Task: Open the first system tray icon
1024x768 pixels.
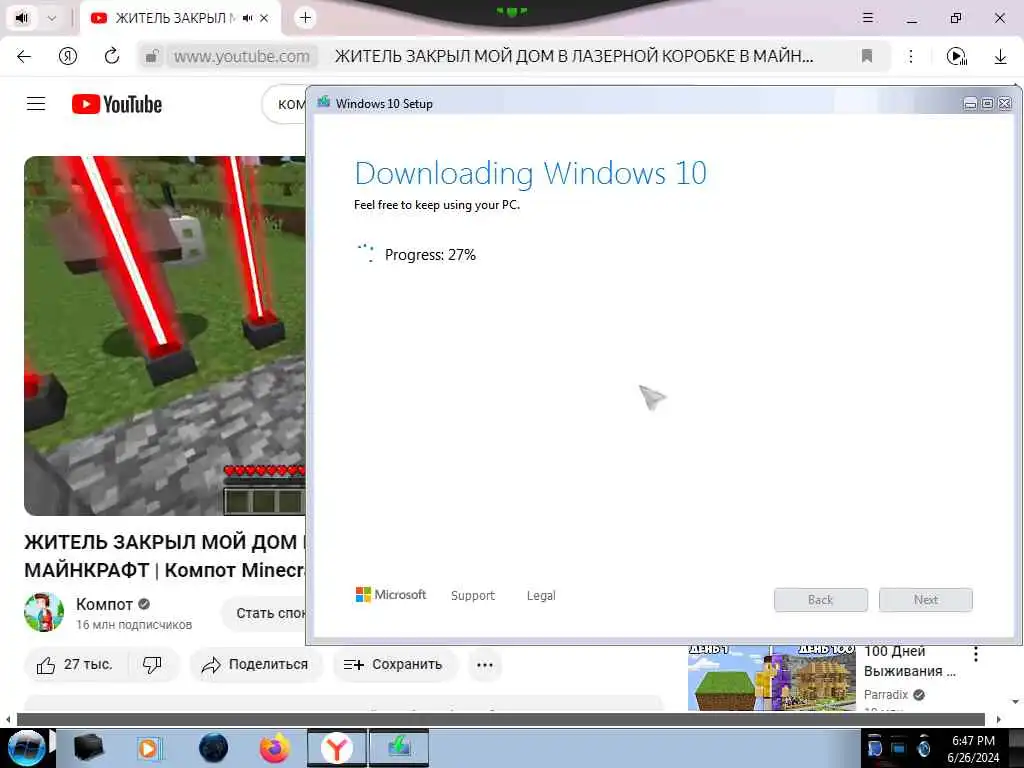Action: tap(875, 746)
